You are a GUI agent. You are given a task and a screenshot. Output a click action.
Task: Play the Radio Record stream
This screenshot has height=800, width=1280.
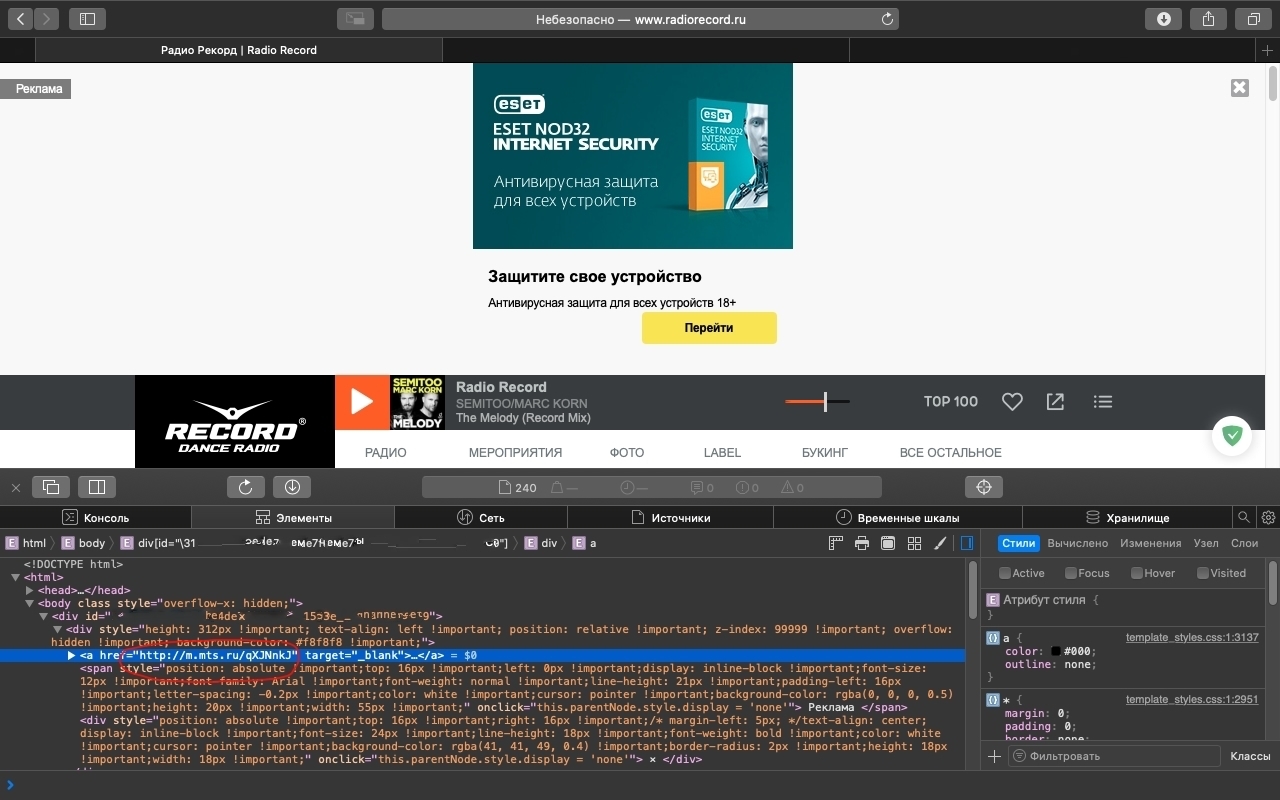361,402
